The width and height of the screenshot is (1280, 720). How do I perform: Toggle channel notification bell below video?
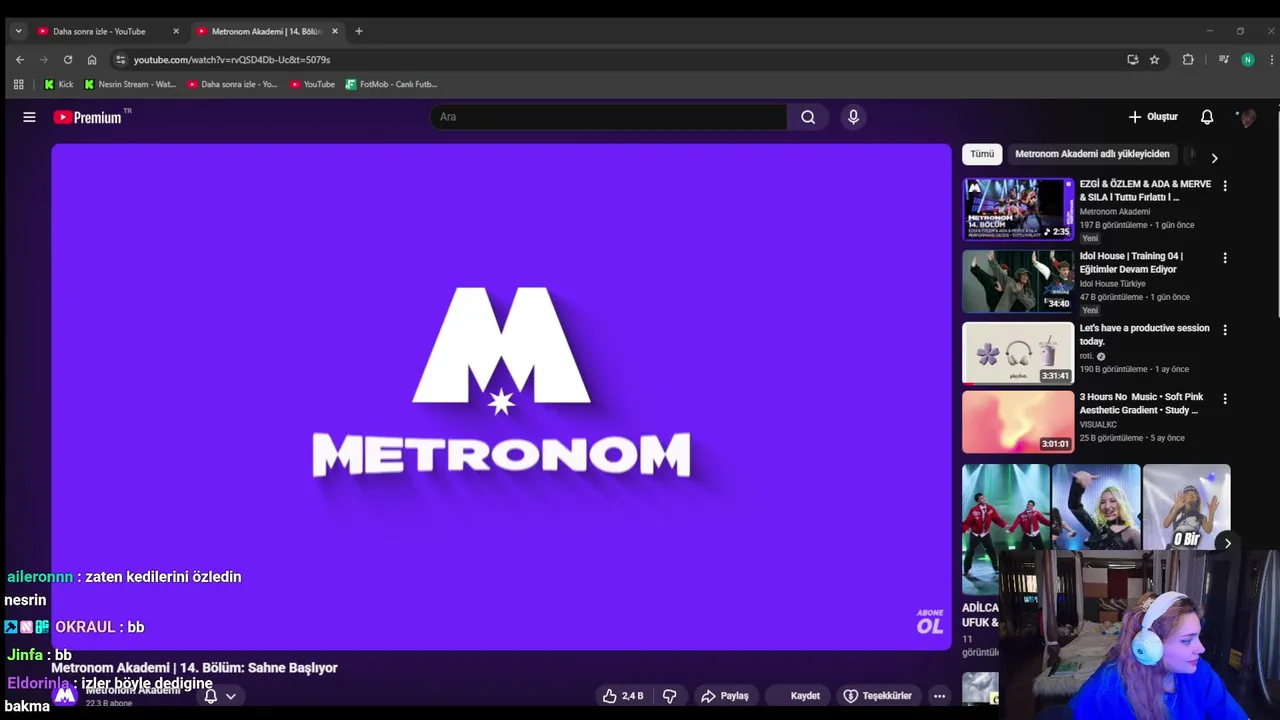click(x=210, y=696)
